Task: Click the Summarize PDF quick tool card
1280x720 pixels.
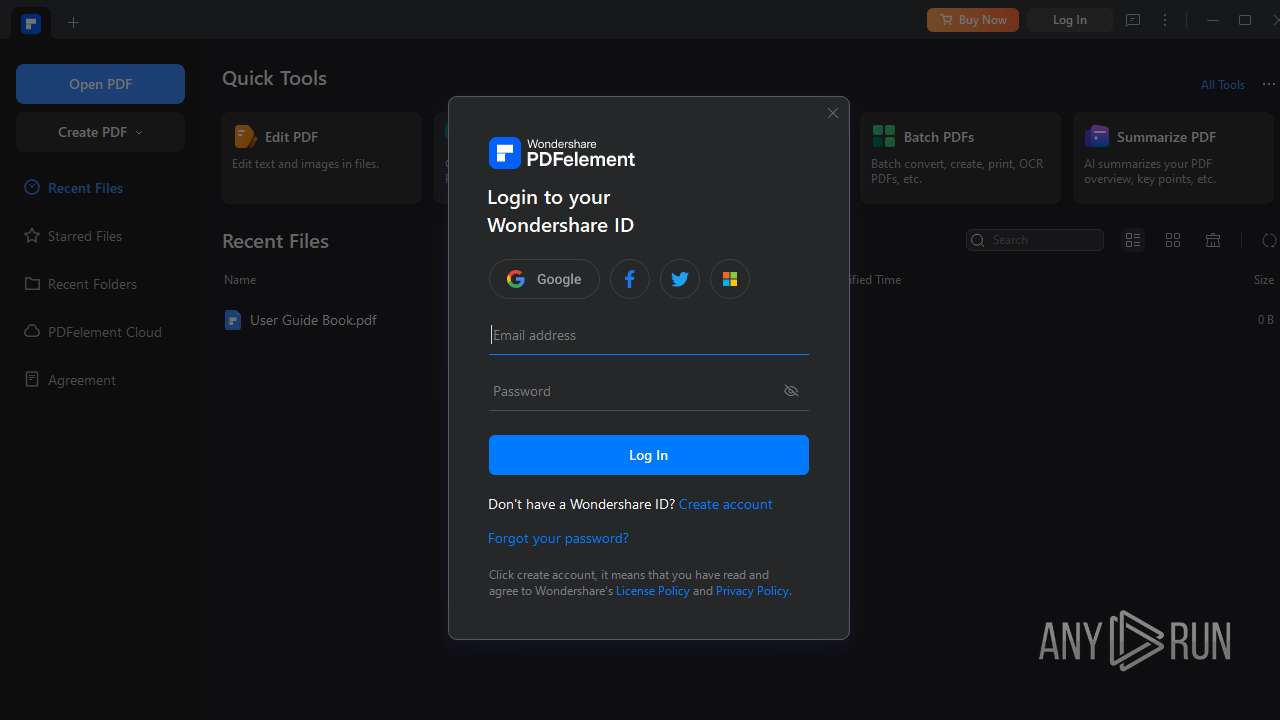Action: pyautogui.click(x=1173, y=158)
